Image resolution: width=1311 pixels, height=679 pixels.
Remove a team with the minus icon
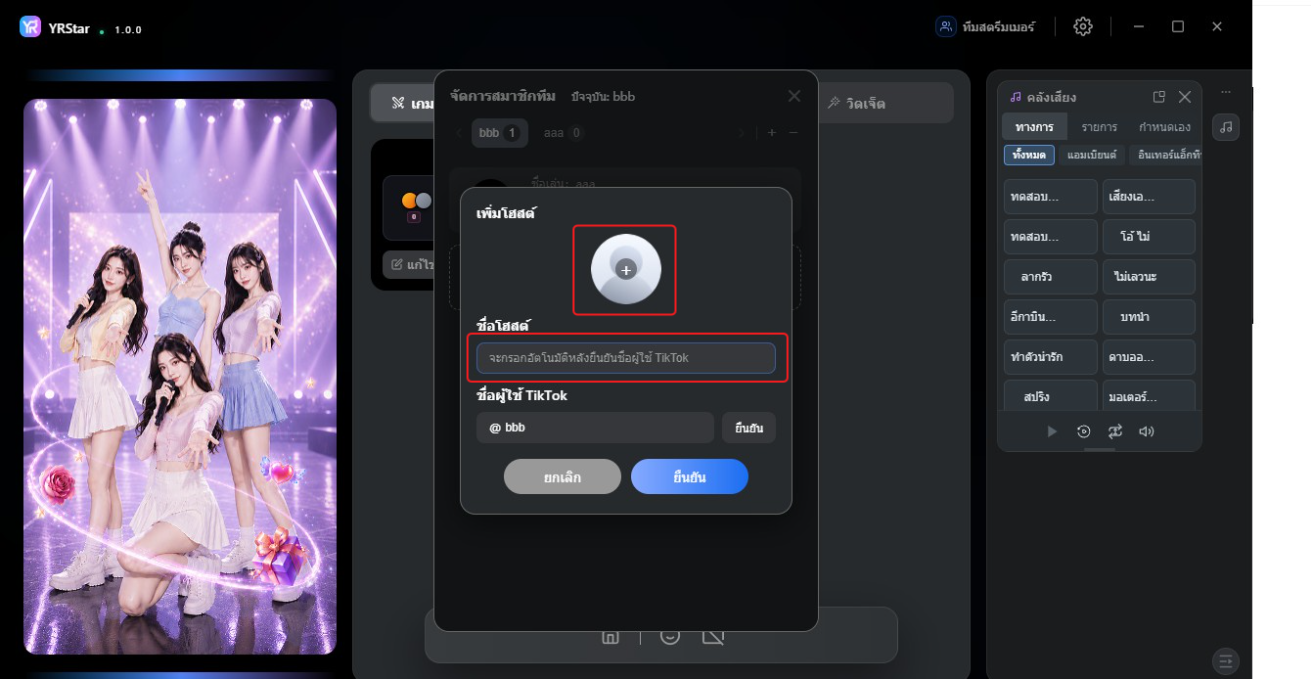793,133
